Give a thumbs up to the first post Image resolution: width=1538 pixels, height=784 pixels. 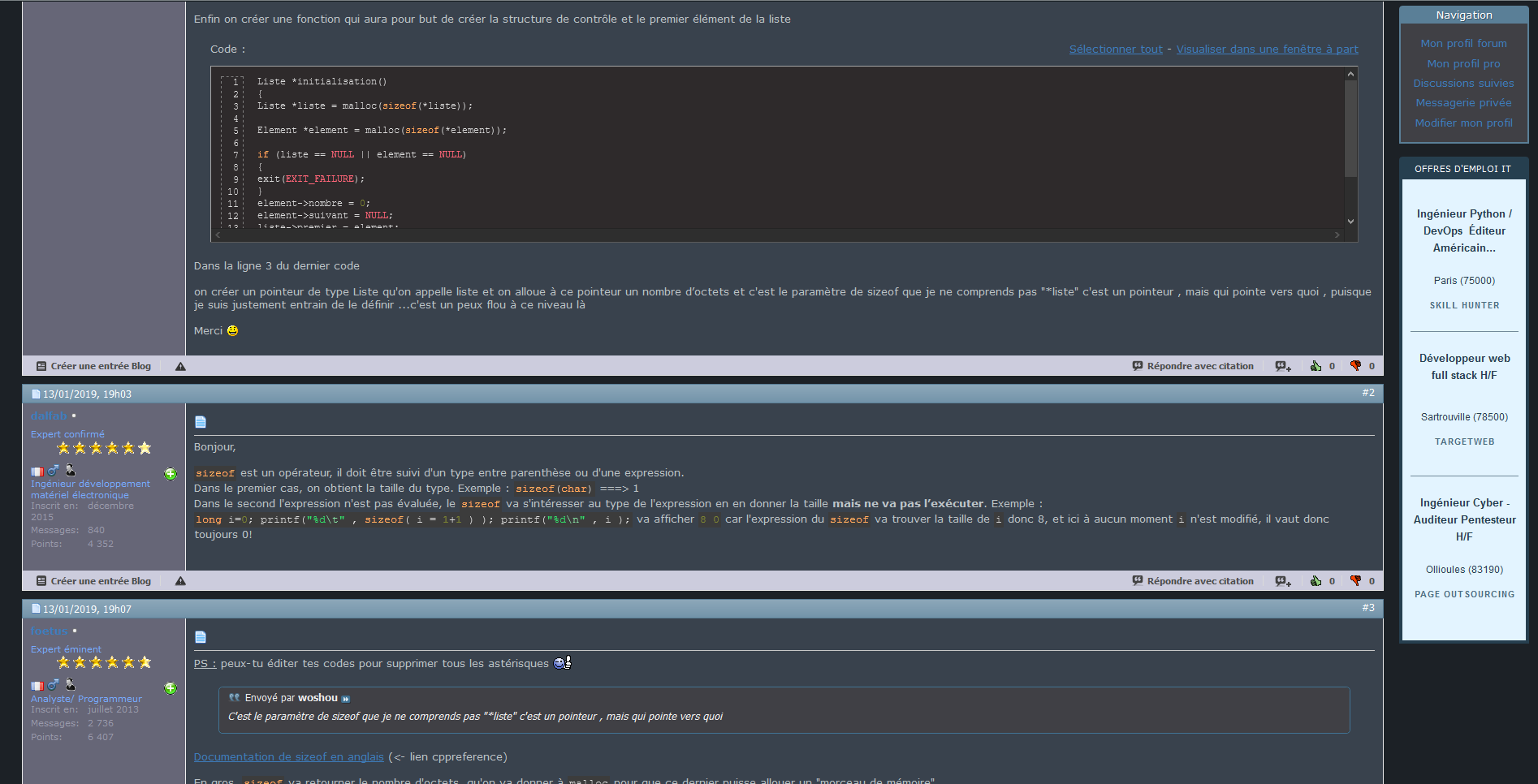(x=1316, y=366)
